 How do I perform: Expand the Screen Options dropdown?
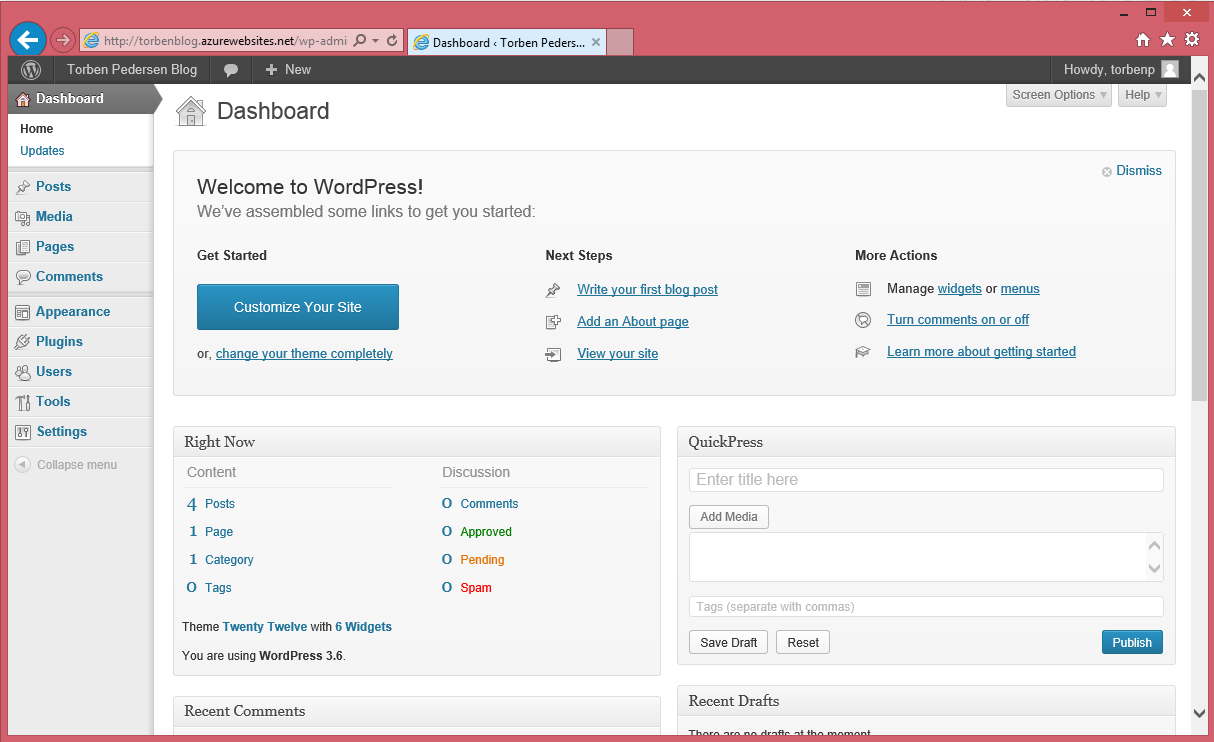pos(1059,95)
